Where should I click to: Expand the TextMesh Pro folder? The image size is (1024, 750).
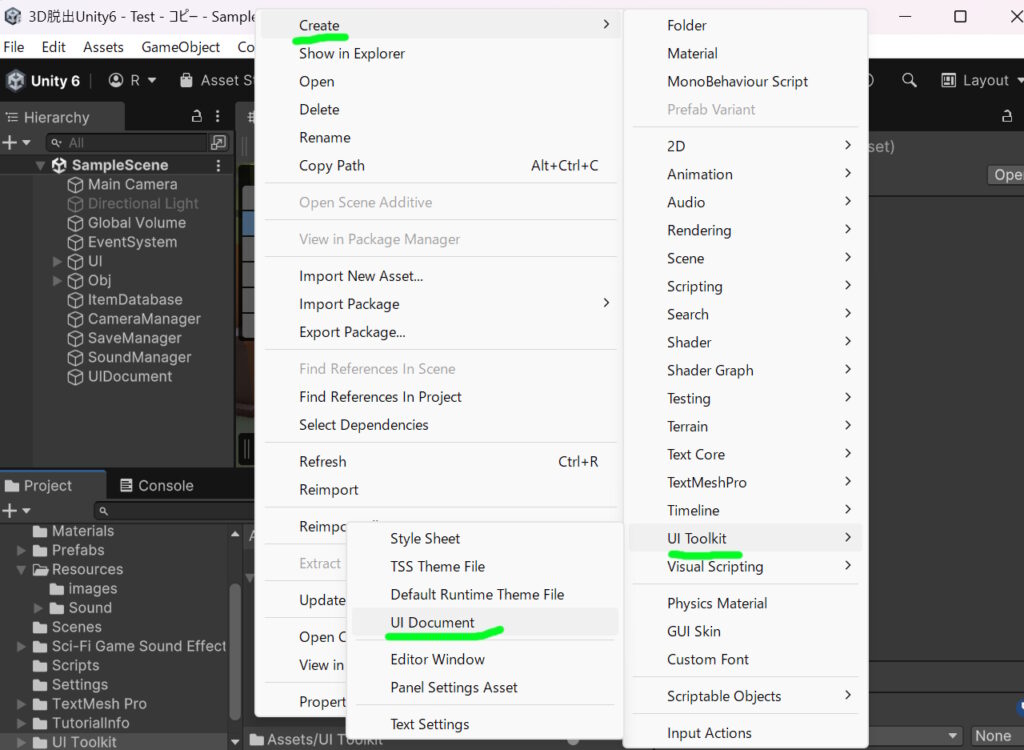click(21, 704)
